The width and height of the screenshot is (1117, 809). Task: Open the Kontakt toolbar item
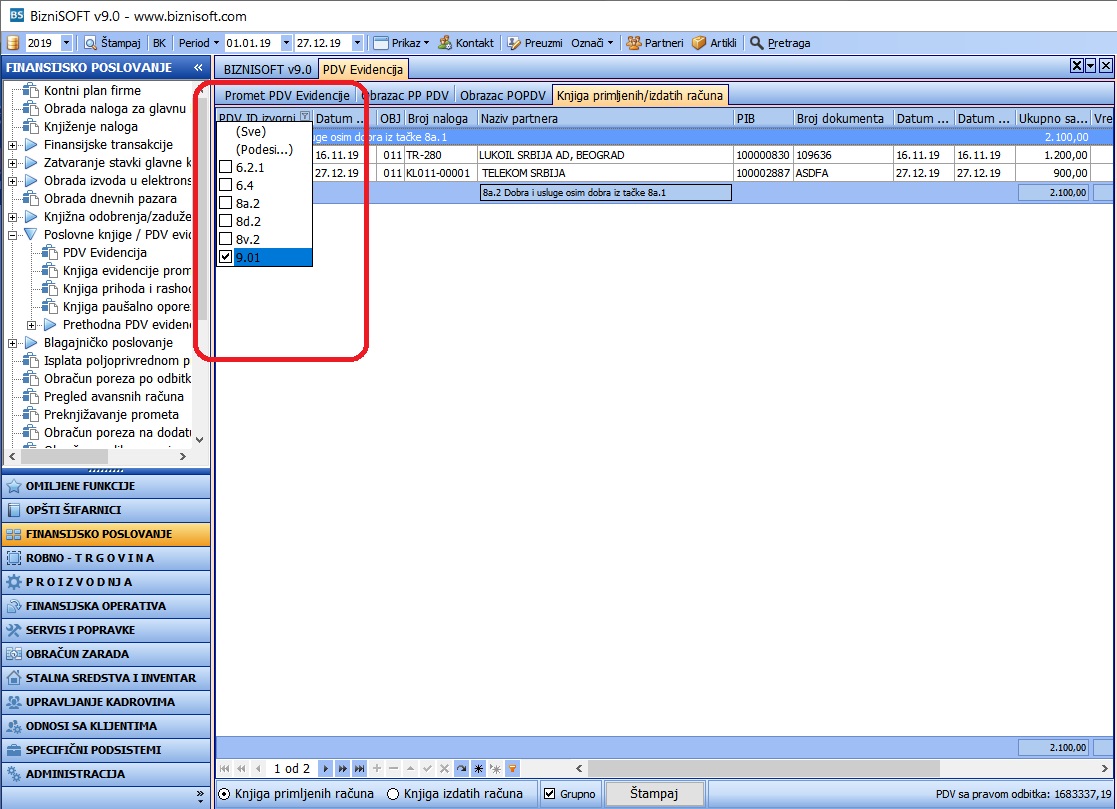point(466,43)
